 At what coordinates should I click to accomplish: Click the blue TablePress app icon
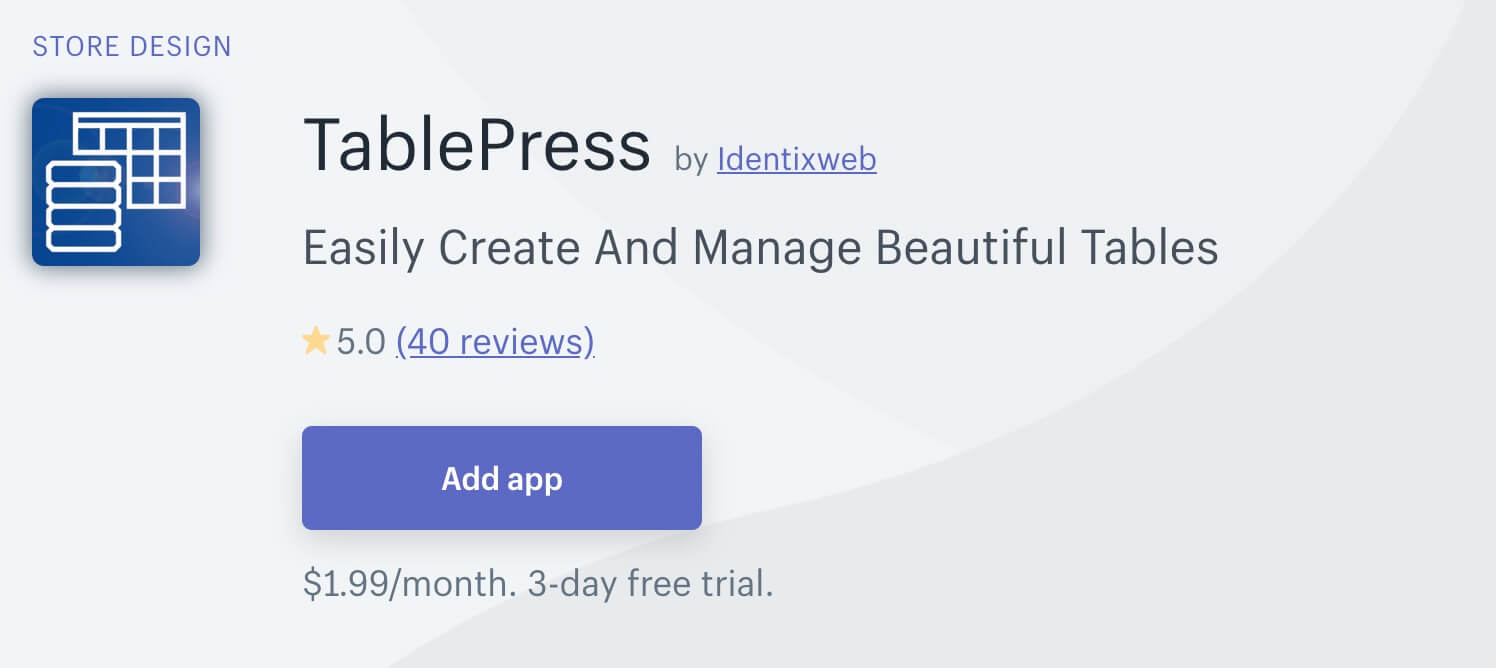(116, 182)
